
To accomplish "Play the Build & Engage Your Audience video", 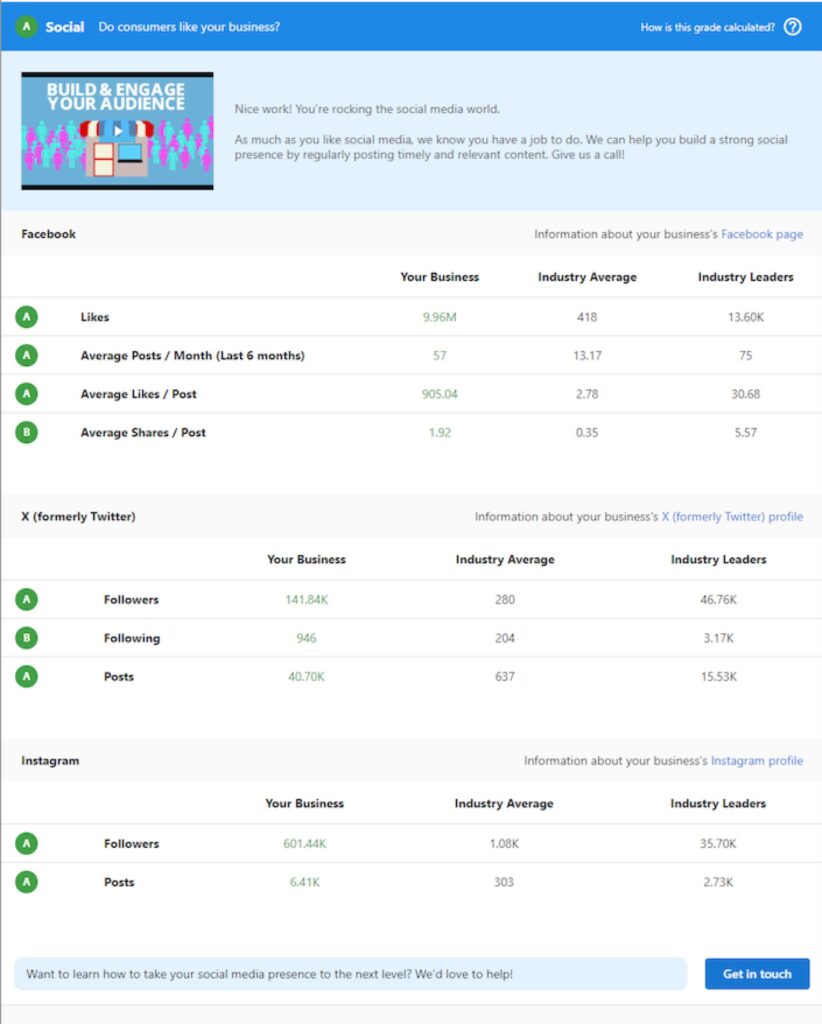I will (x=118, y=131).
